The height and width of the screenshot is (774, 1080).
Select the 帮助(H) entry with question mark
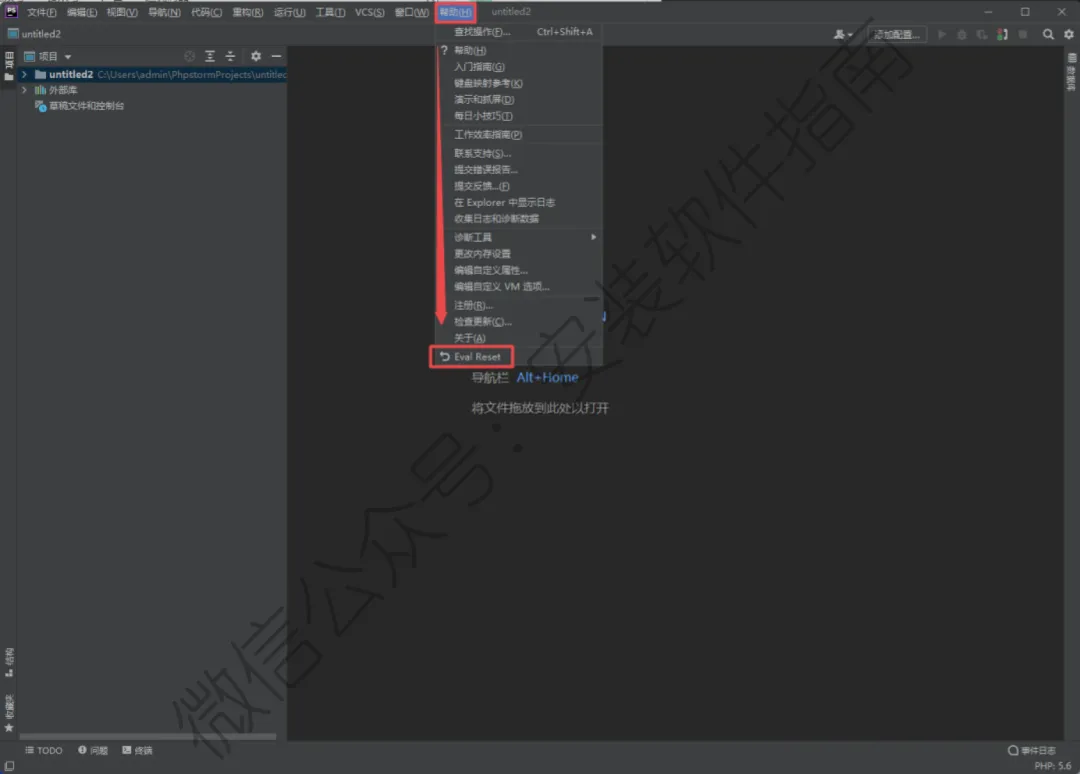click(519, 50)
